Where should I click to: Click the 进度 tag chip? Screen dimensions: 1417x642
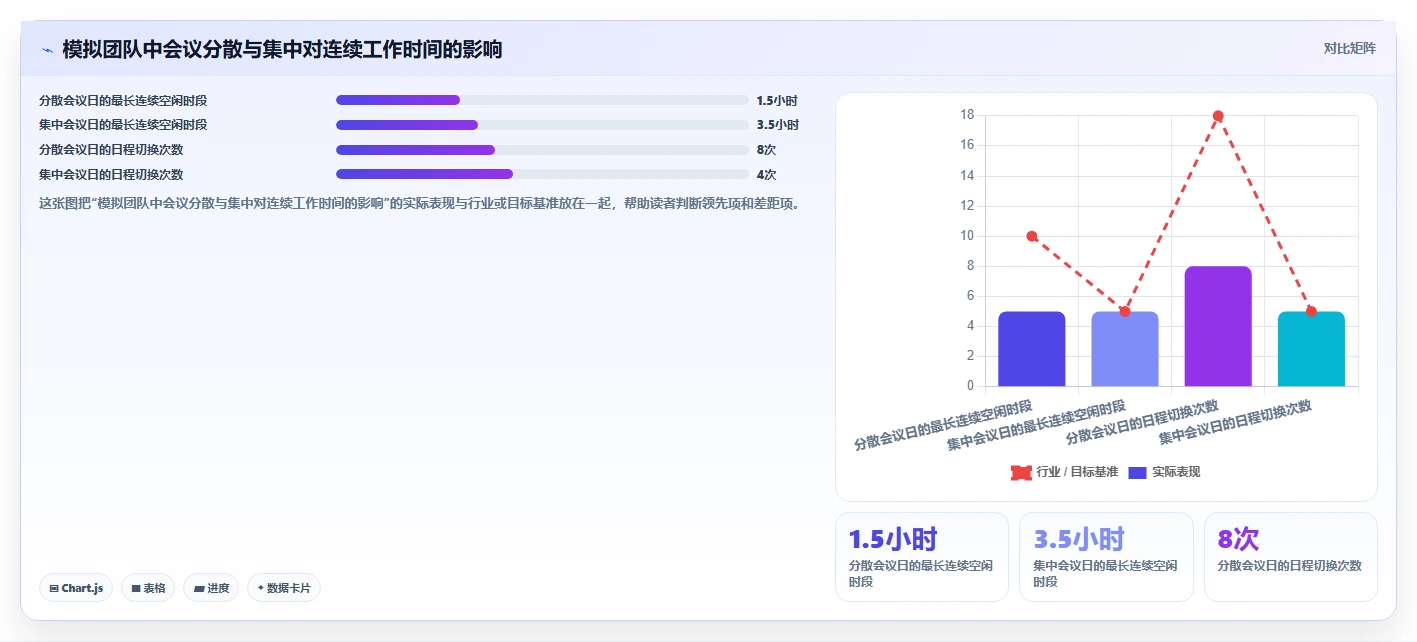(x=211, y=588)
